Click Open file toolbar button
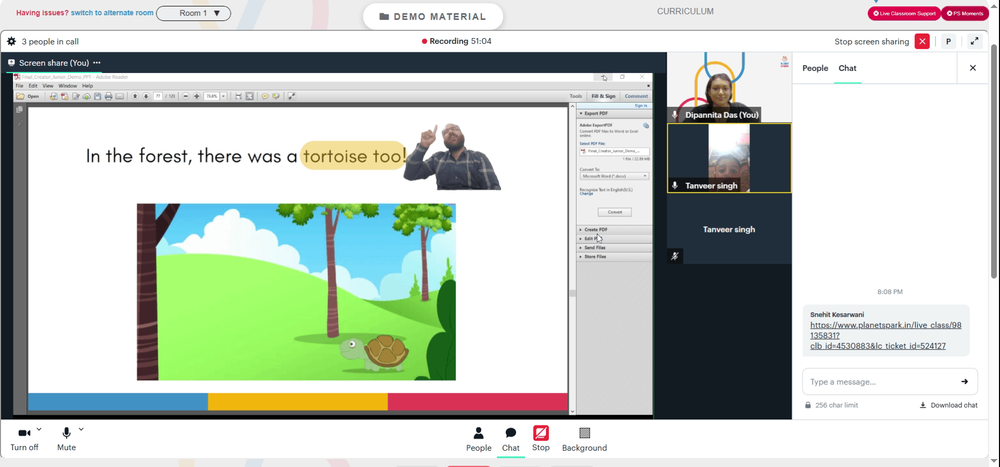 click(28, 96)
